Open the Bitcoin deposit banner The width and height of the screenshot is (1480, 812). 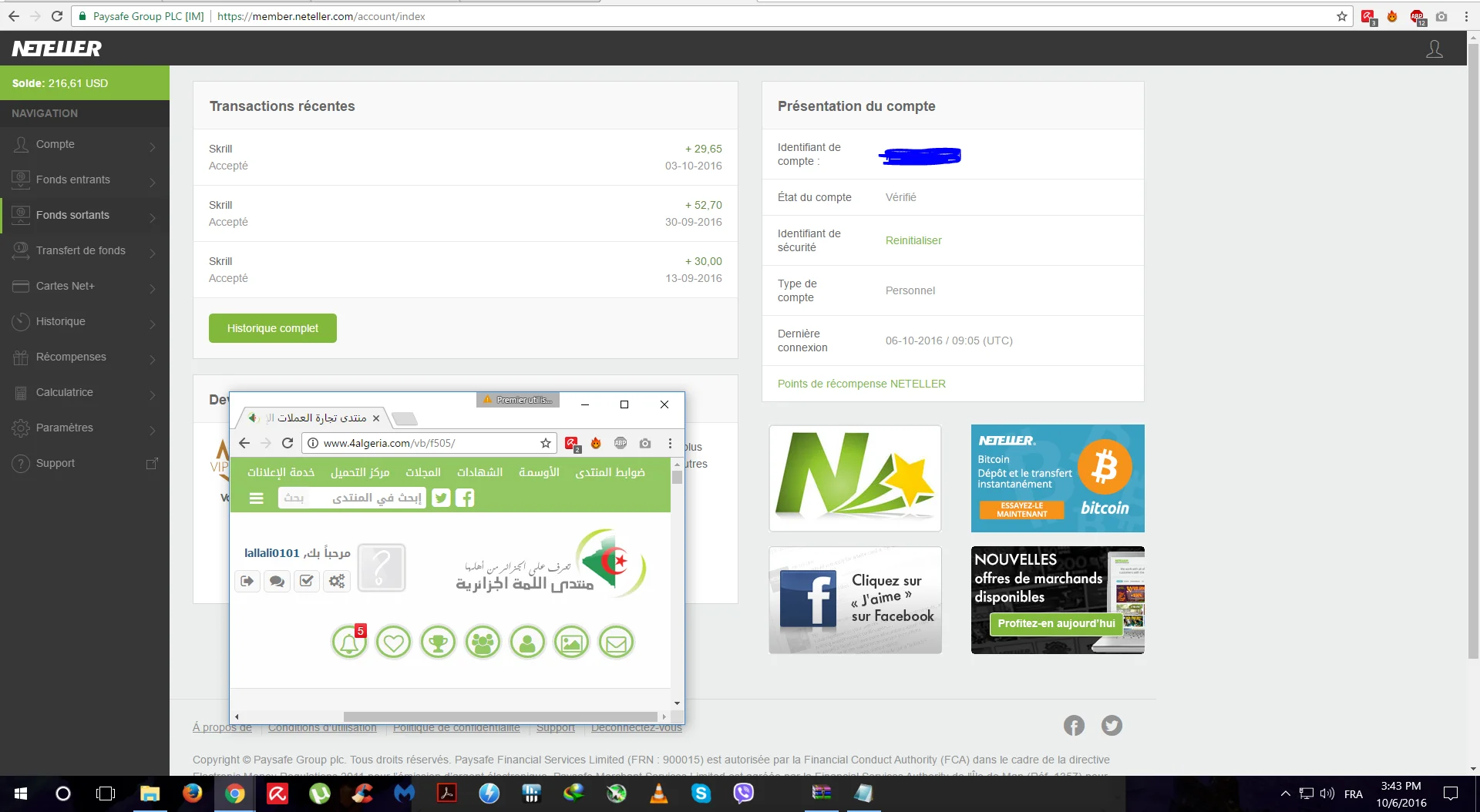pos(1057,478)
